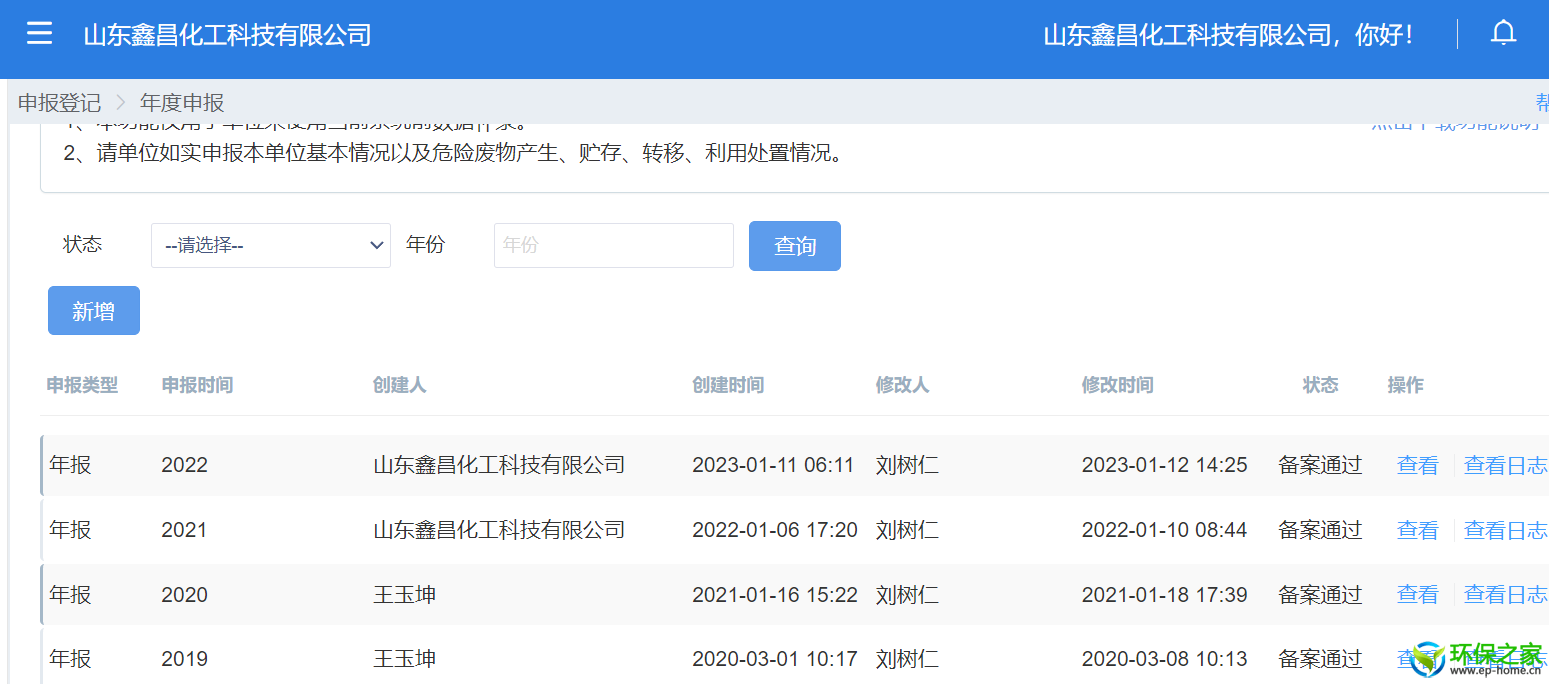Open 查看日志 for the 2021 report
The height and width of the screenshot is (684, 1549).
pyautogui.click(x=1505, y=530)
